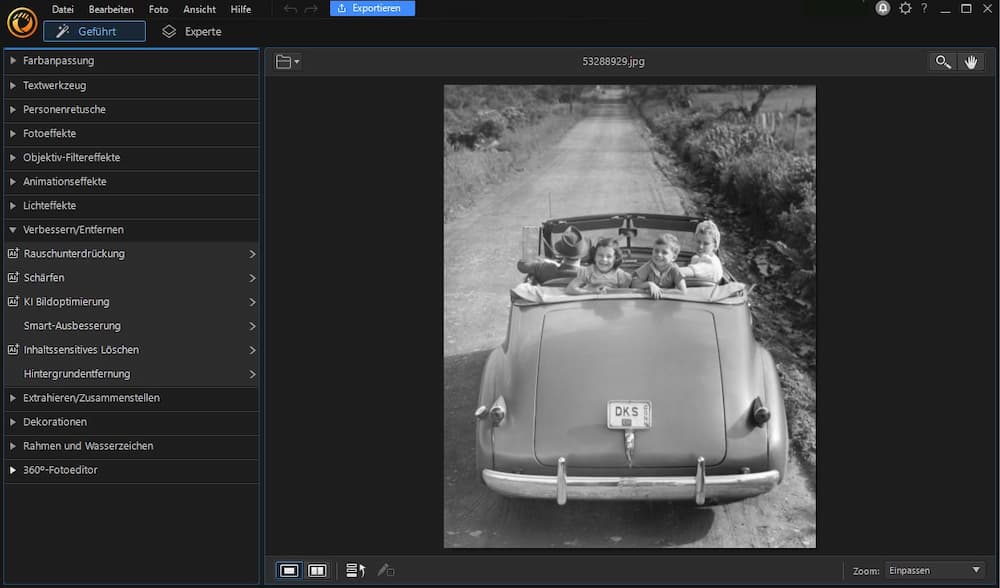Click the help question mark icon
Image resolution: width=1000 pixels, height=588 pixels.
click(924, 8)
